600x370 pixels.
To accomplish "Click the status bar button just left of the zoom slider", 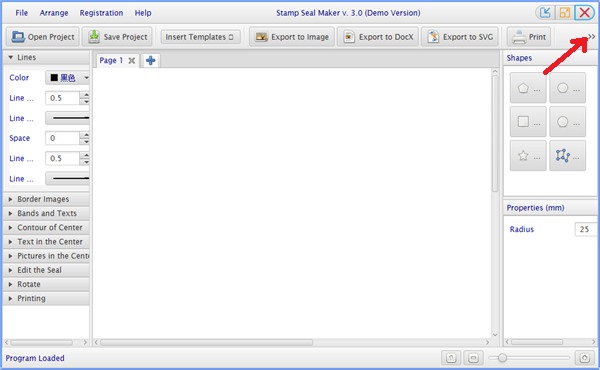I will (473, 358).
